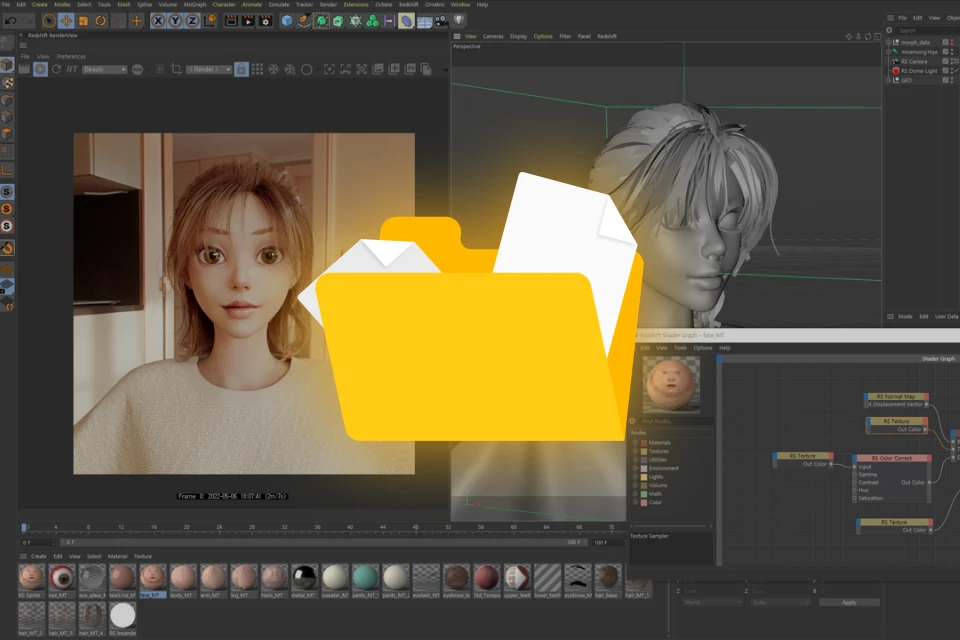Viewport: 960px width, 640px height.
Task: Toggle X axis lock
Action: [x=158, y=21]
